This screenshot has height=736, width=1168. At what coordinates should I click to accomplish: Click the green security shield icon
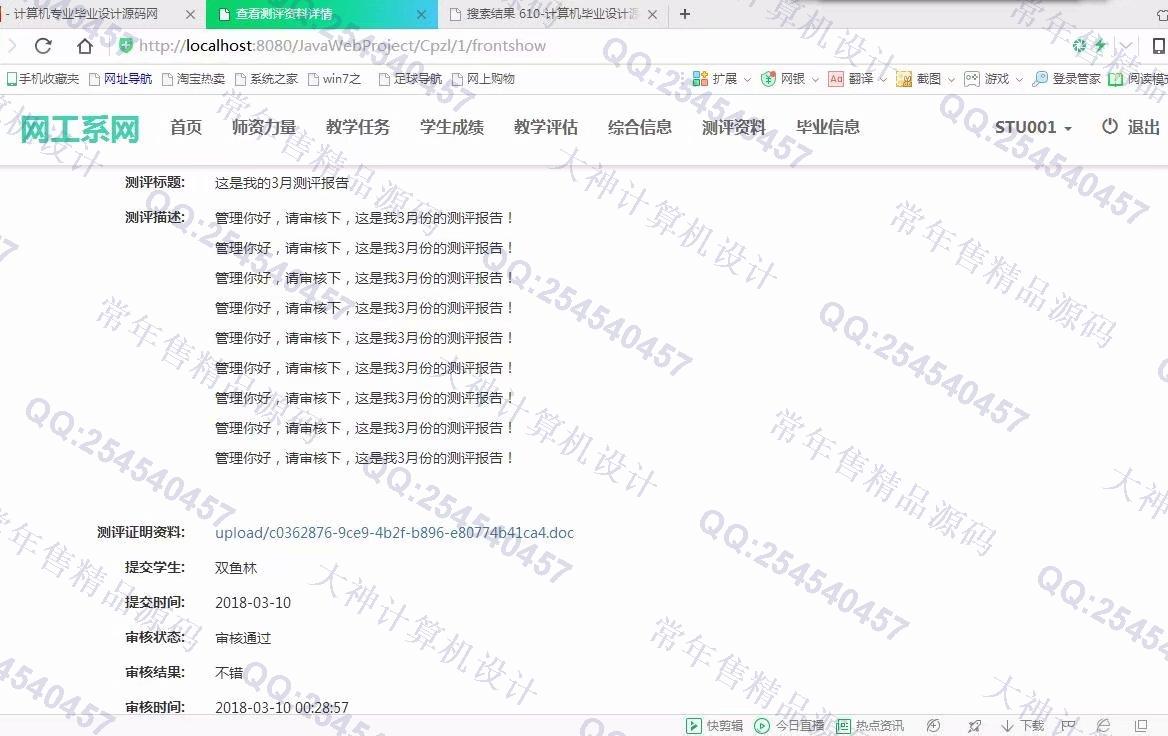click(126, 45)
